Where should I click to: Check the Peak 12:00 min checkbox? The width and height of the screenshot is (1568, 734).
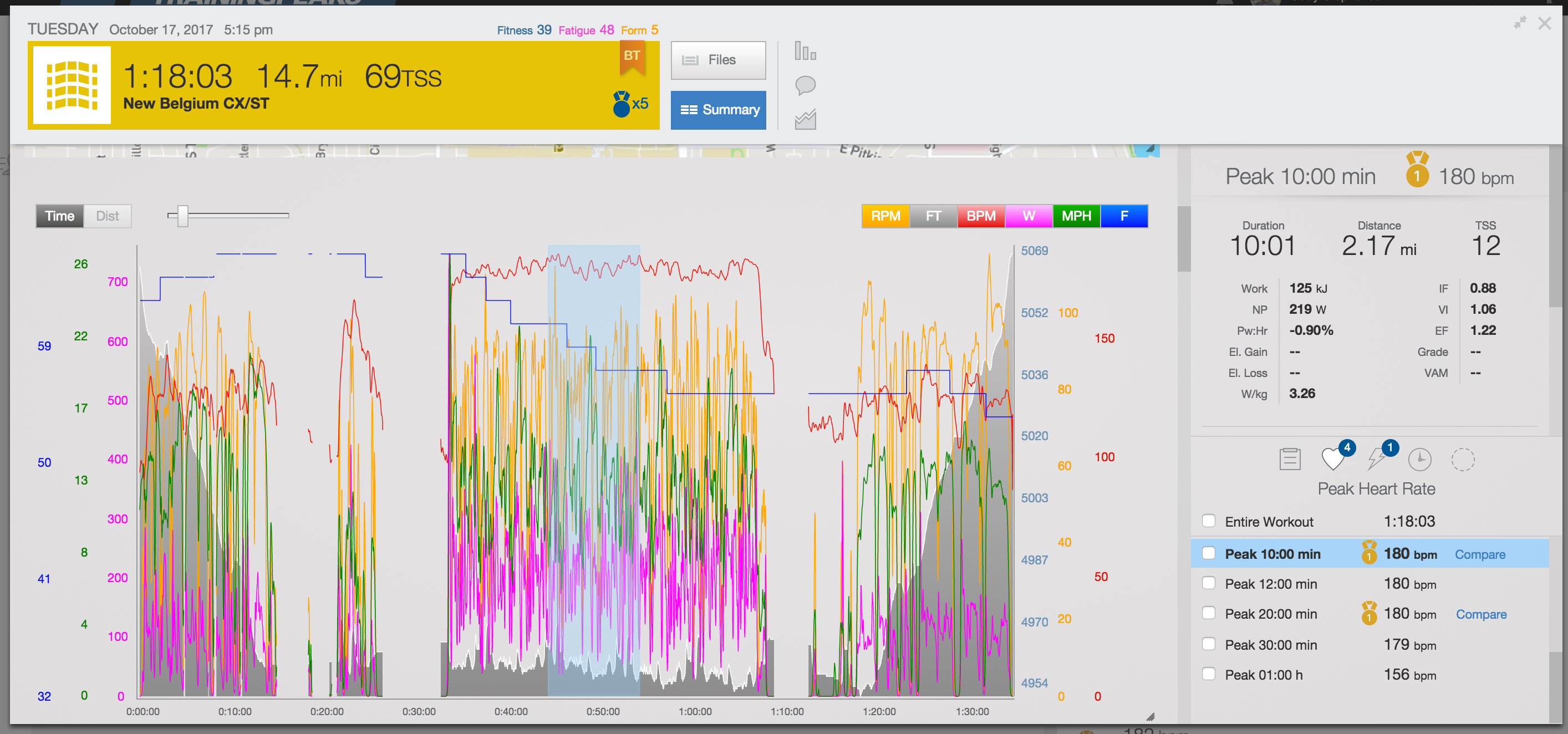(x=1209, y=583)
